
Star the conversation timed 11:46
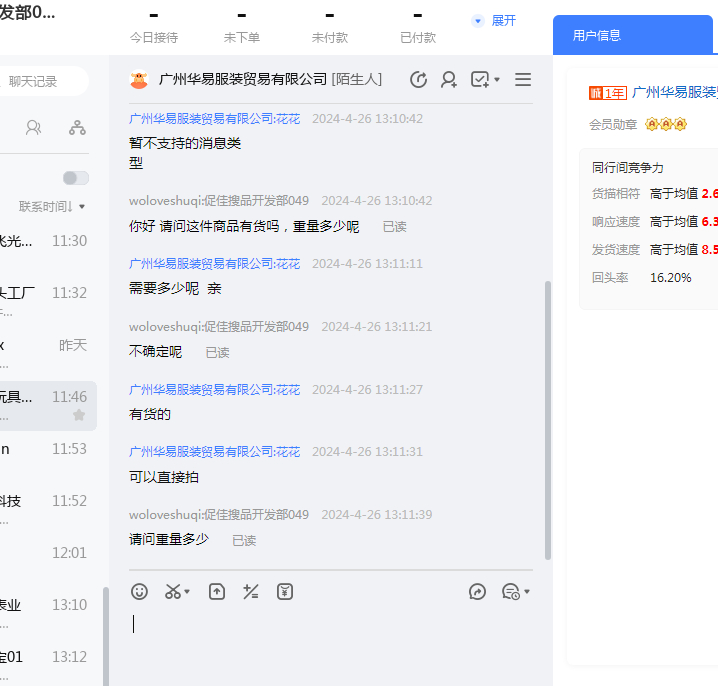(x=79, y=415)
